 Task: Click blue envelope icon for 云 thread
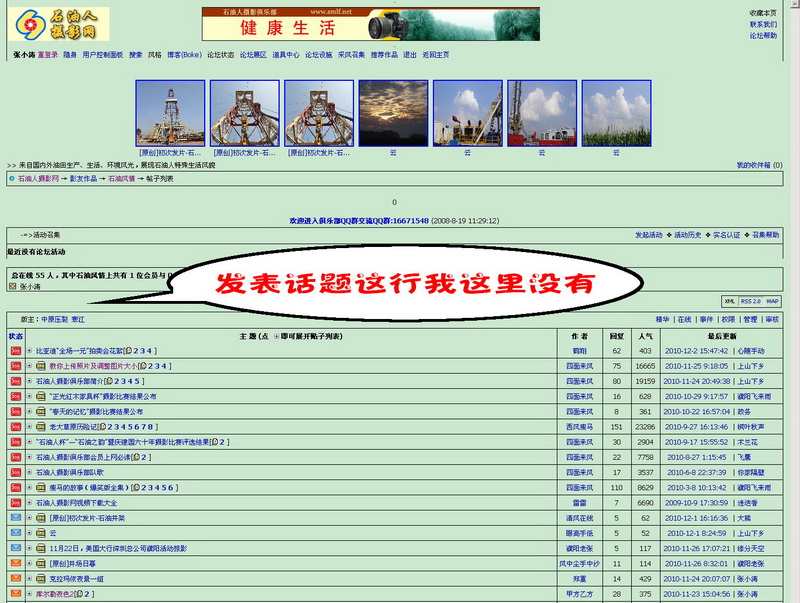[16, 533]
